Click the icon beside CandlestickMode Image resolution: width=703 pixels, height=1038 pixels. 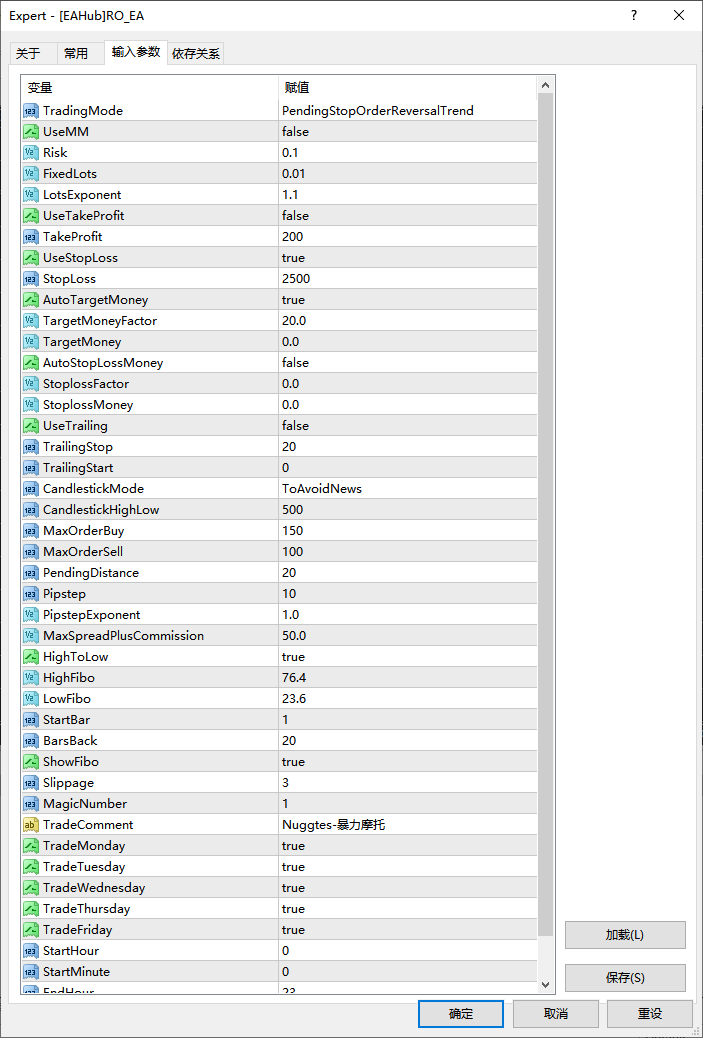(31, 489)
